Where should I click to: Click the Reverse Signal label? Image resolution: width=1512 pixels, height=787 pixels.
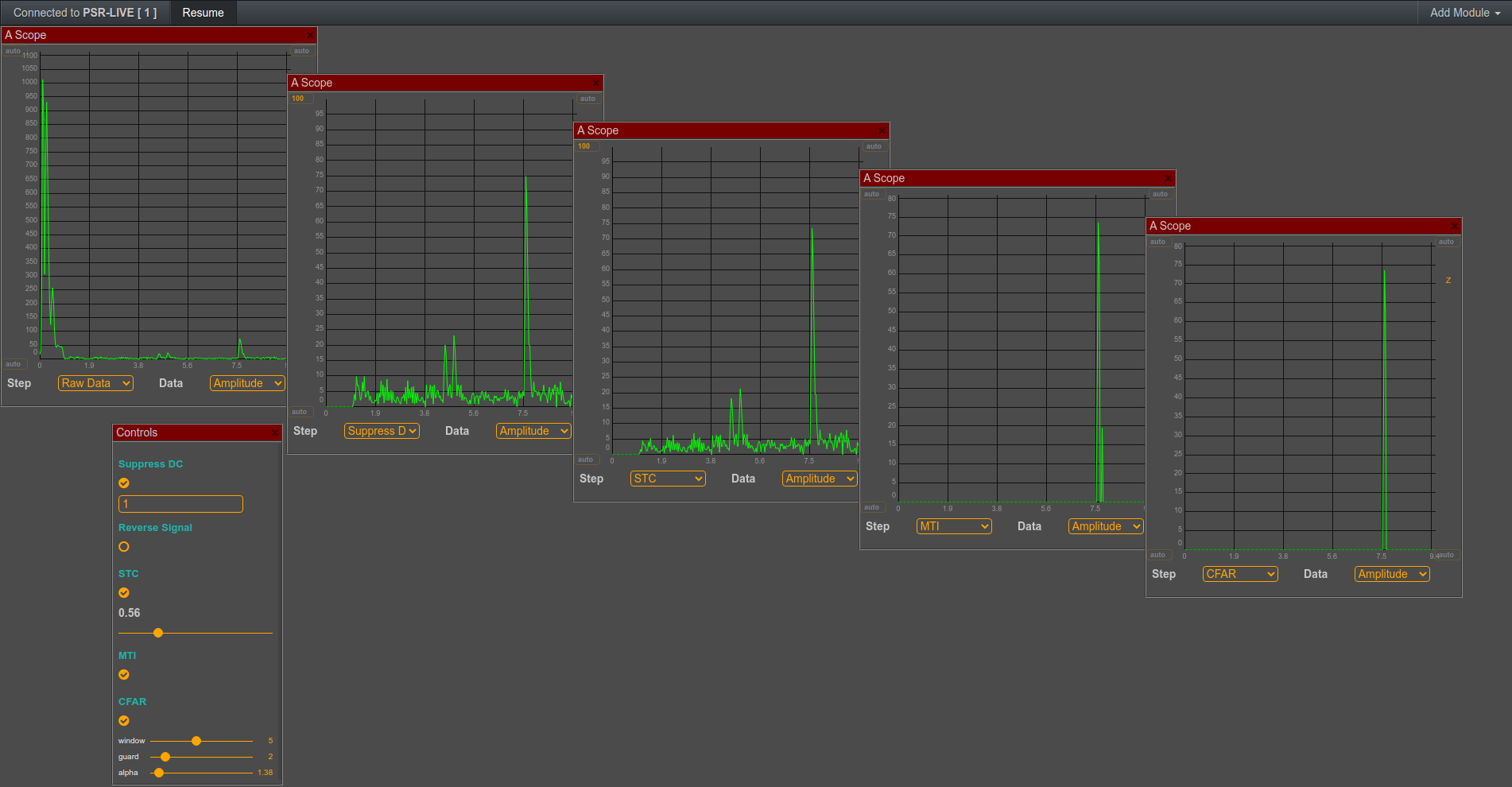[x=155, y=528]
